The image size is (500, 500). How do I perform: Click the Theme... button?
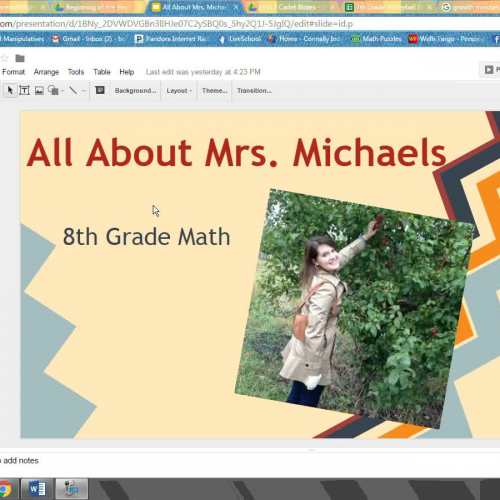tap(214, 91)
